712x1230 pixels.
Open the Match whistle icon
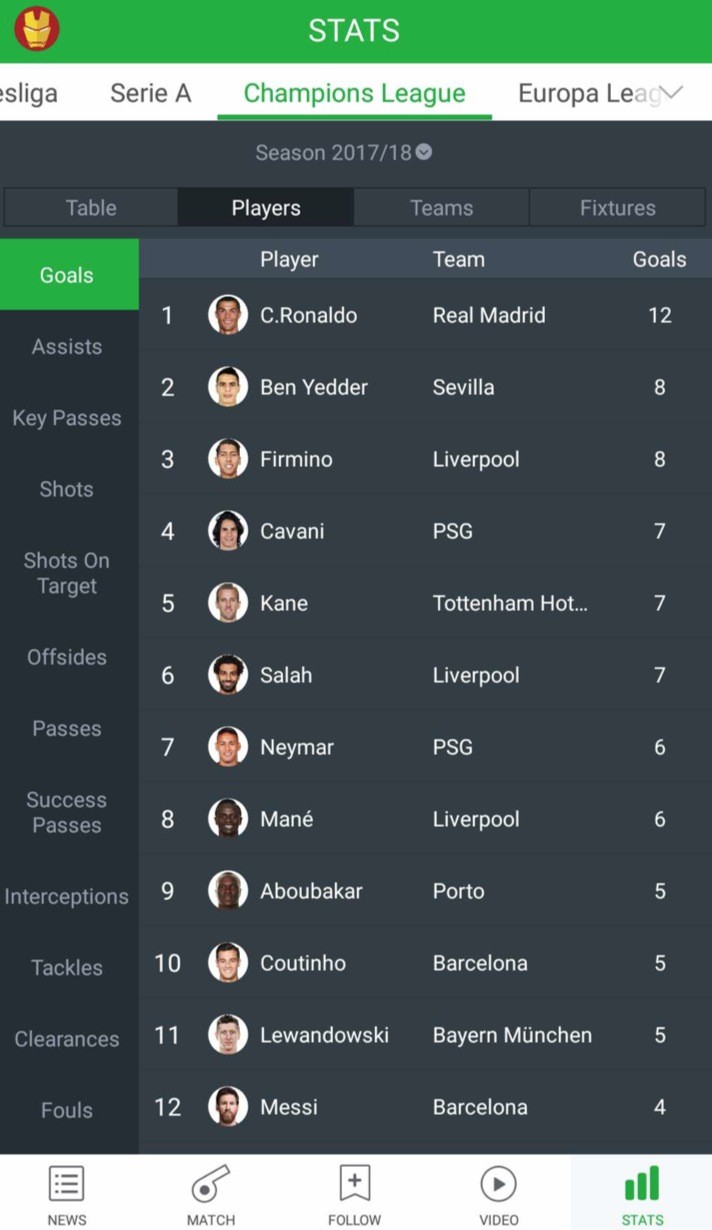tap(211, 1185)
